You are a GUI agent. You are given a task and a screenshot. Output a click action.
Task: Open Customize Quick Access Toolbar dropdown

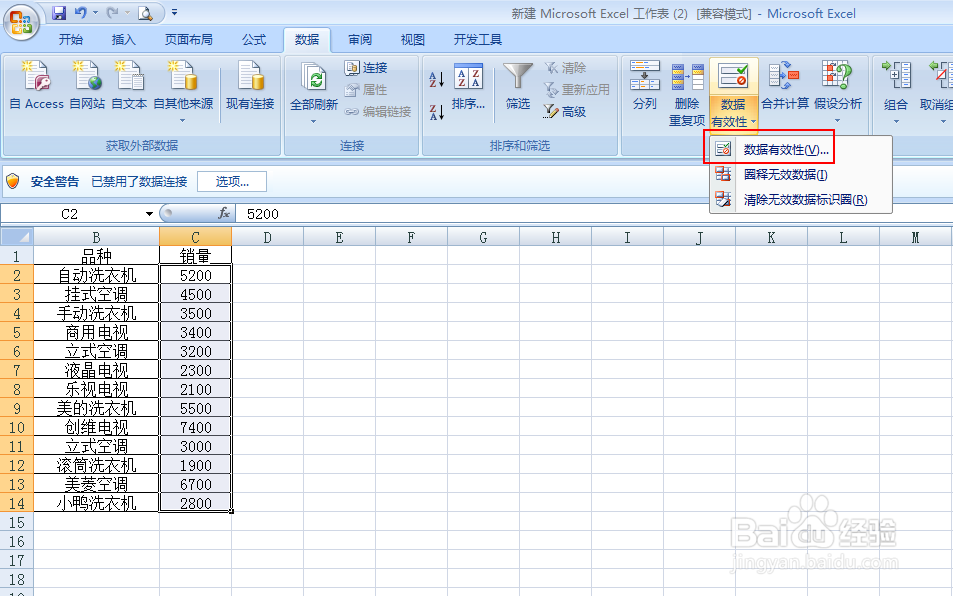coord(174,12)
